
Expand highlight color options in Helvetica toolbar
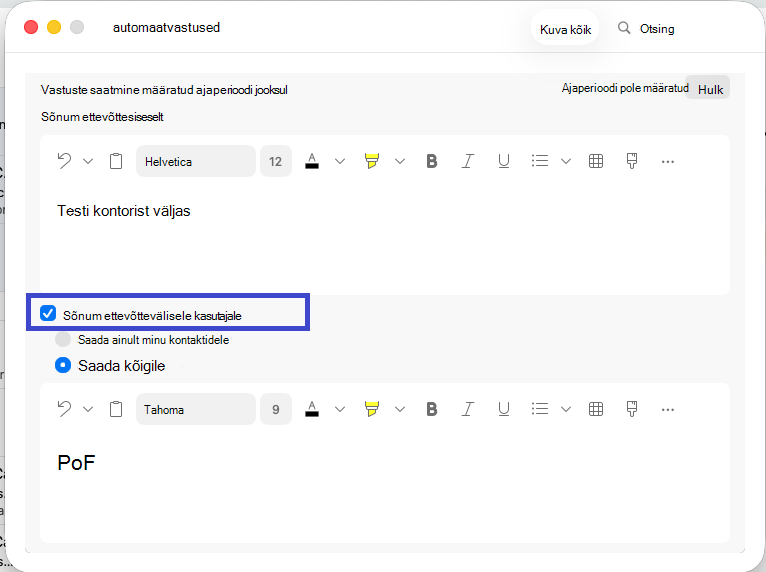(400, 161)
